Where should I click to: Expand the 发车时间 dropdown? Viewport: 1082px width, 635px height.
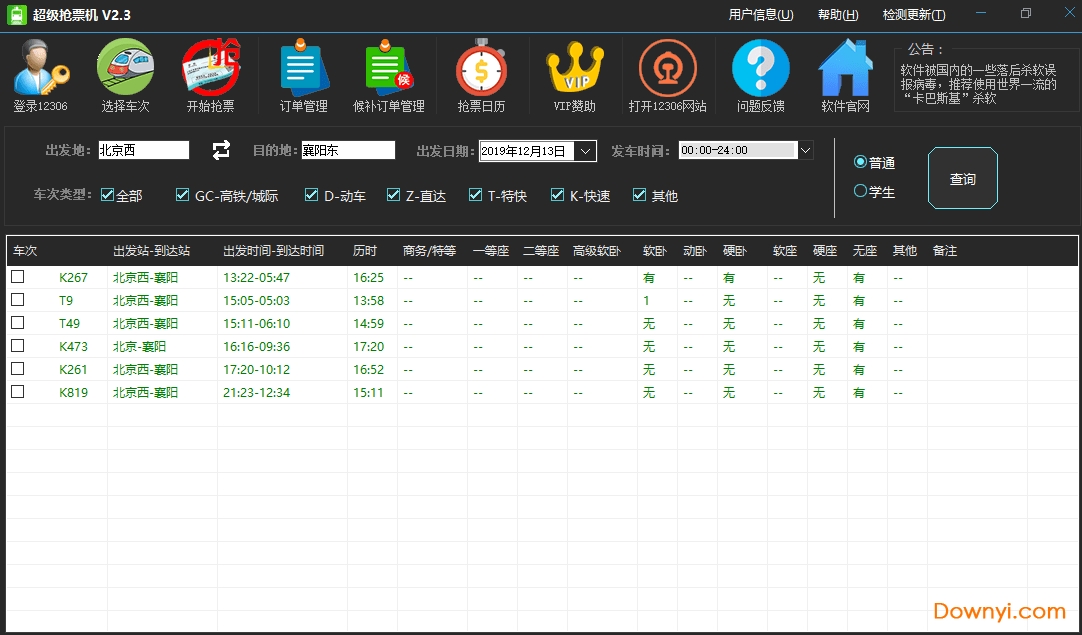(x=804, y=150)
